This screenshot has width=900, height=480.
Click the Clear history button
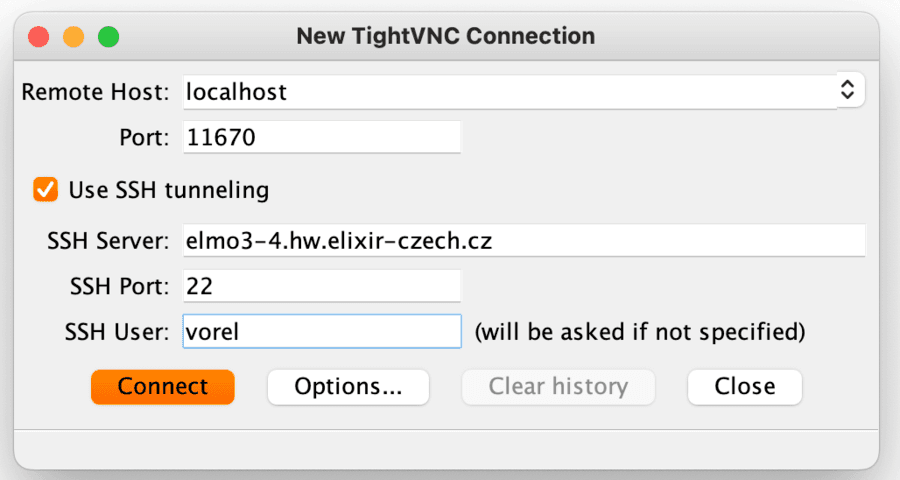coord(558,386)
